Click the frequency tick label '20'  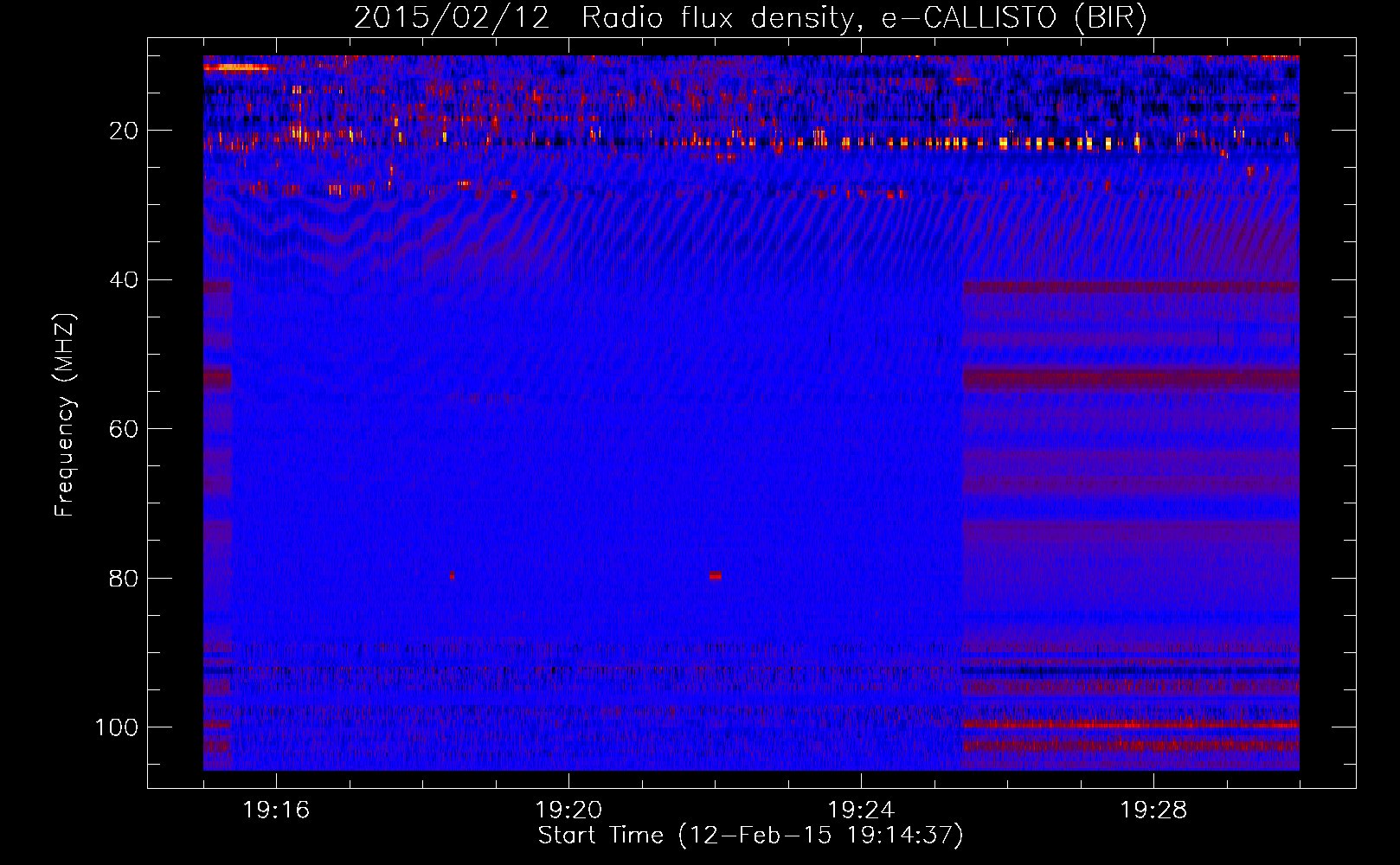(x=124, y=131)
